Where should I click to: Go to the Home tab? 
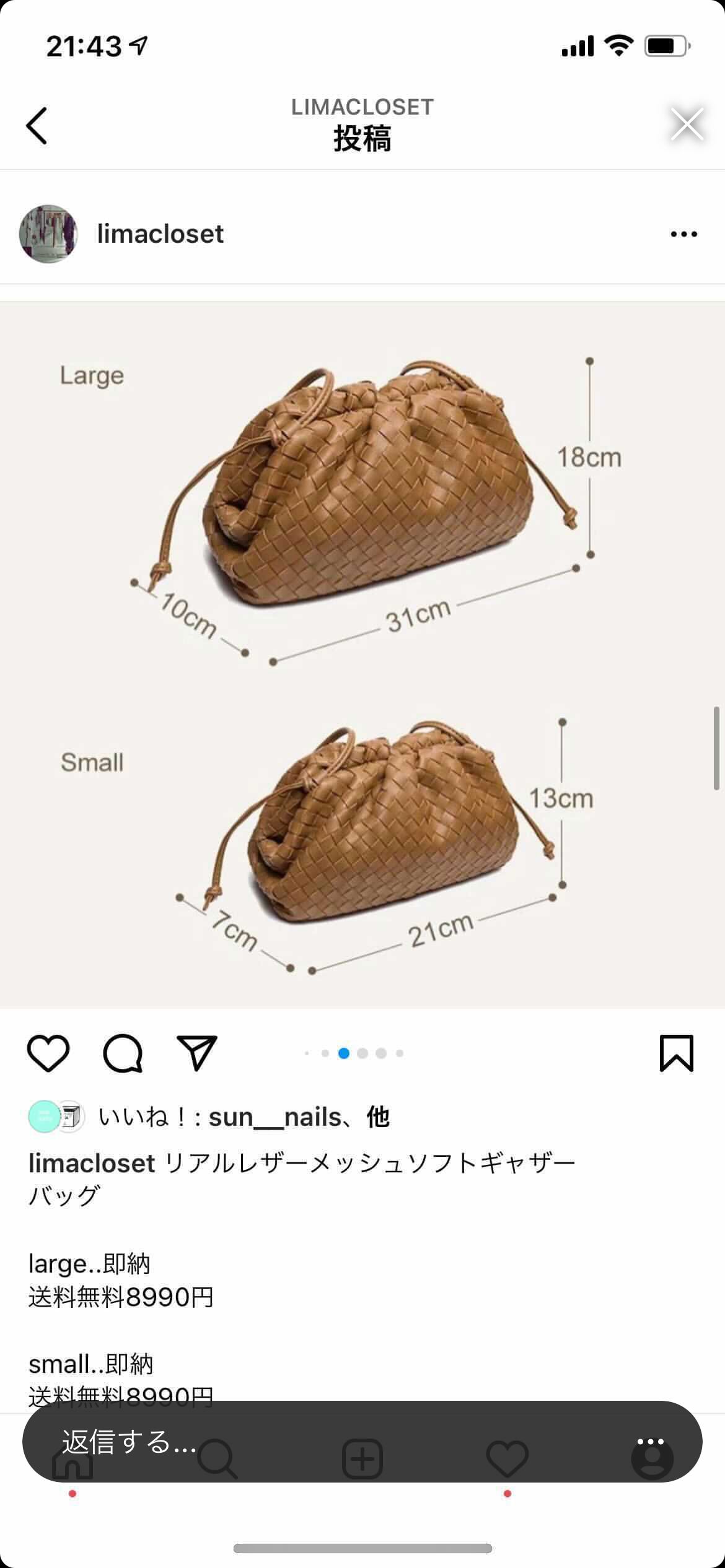click(x=72, y=1460)
